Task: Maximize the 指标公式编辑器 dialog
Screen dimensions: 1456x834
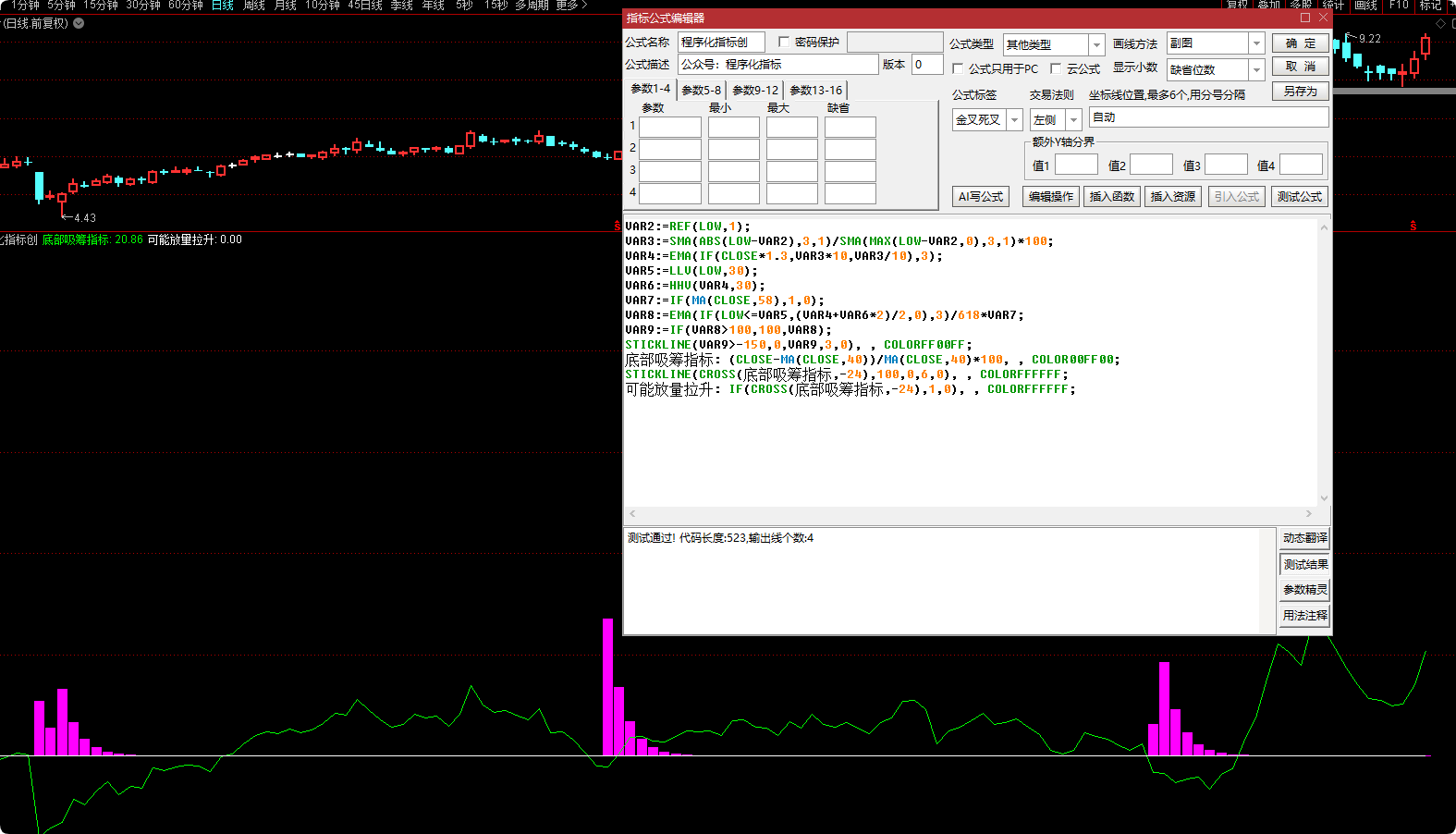Action: 1305,18
